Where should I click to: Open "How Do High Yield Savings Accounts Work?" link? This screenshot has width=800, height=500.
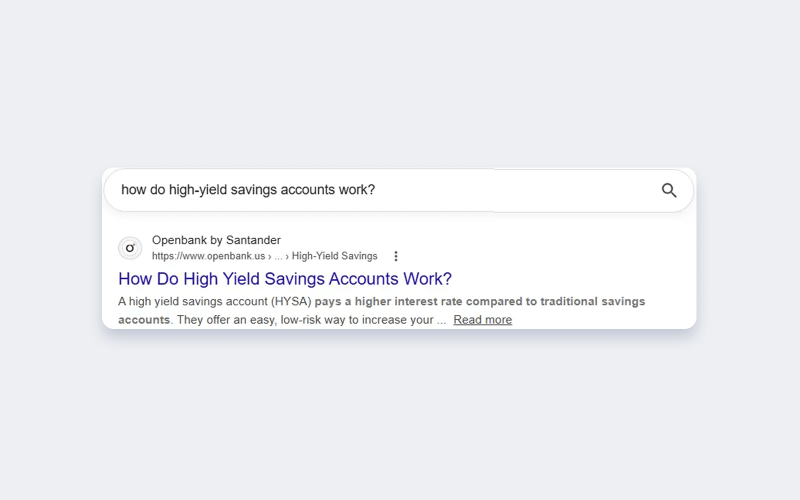[285, 279]
